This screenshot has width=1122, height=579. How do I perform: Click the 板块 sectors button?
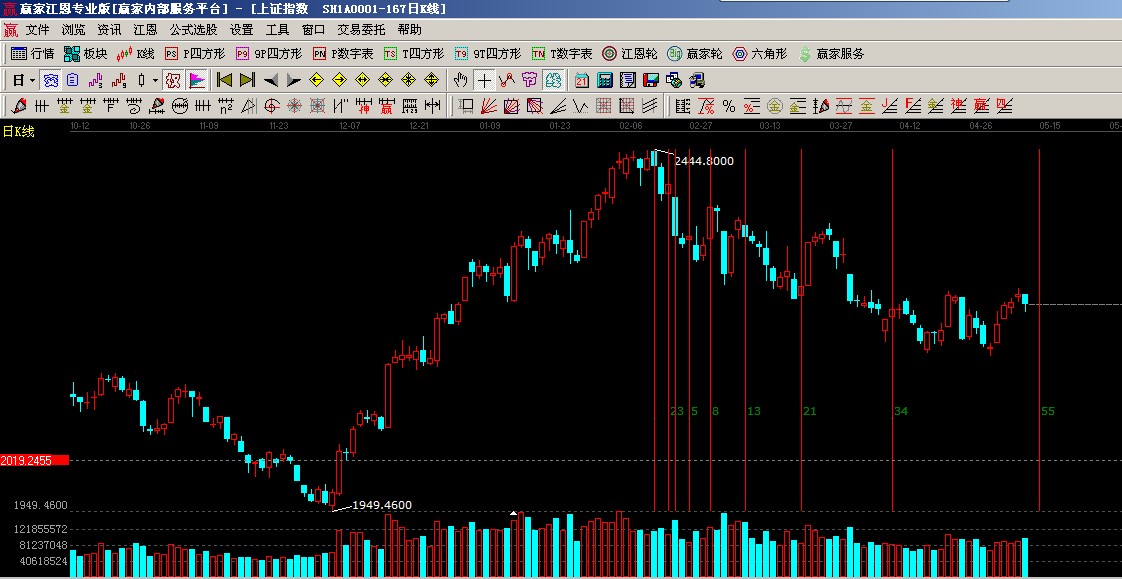[x=86, y=54]
